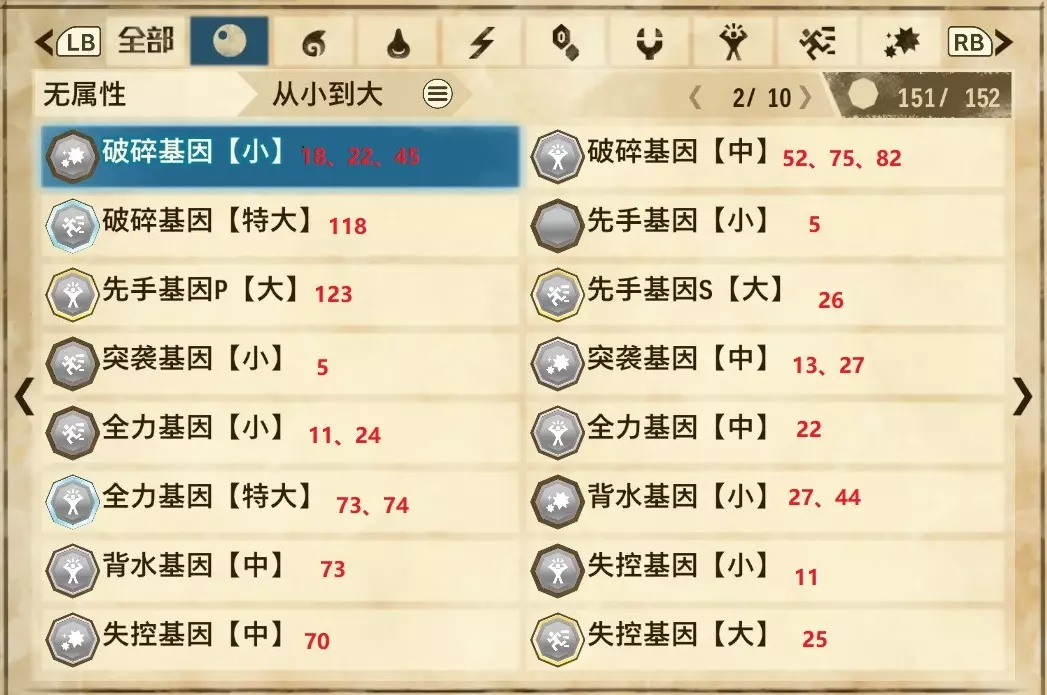Viewport: 1047px width, 695px height.
Task: Select the fire element filter icon
Action: pos(315,43)
